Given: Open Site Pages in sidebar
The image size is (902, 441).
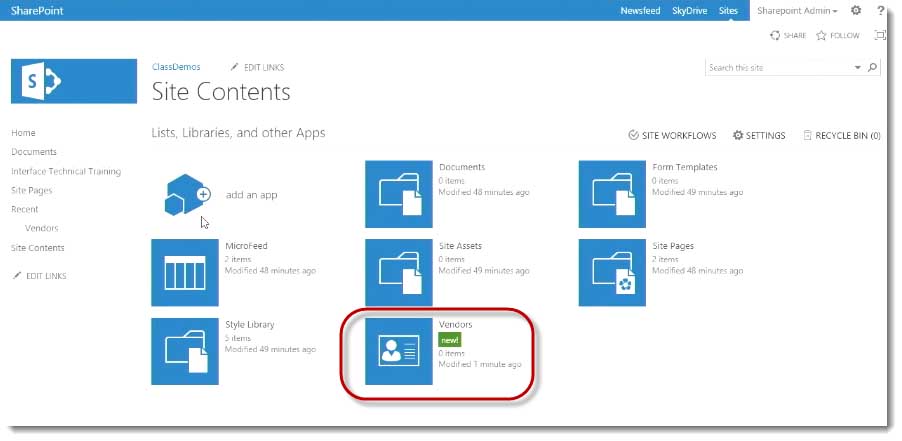Looking at the screenshot, I should click(x=32, y=190).
